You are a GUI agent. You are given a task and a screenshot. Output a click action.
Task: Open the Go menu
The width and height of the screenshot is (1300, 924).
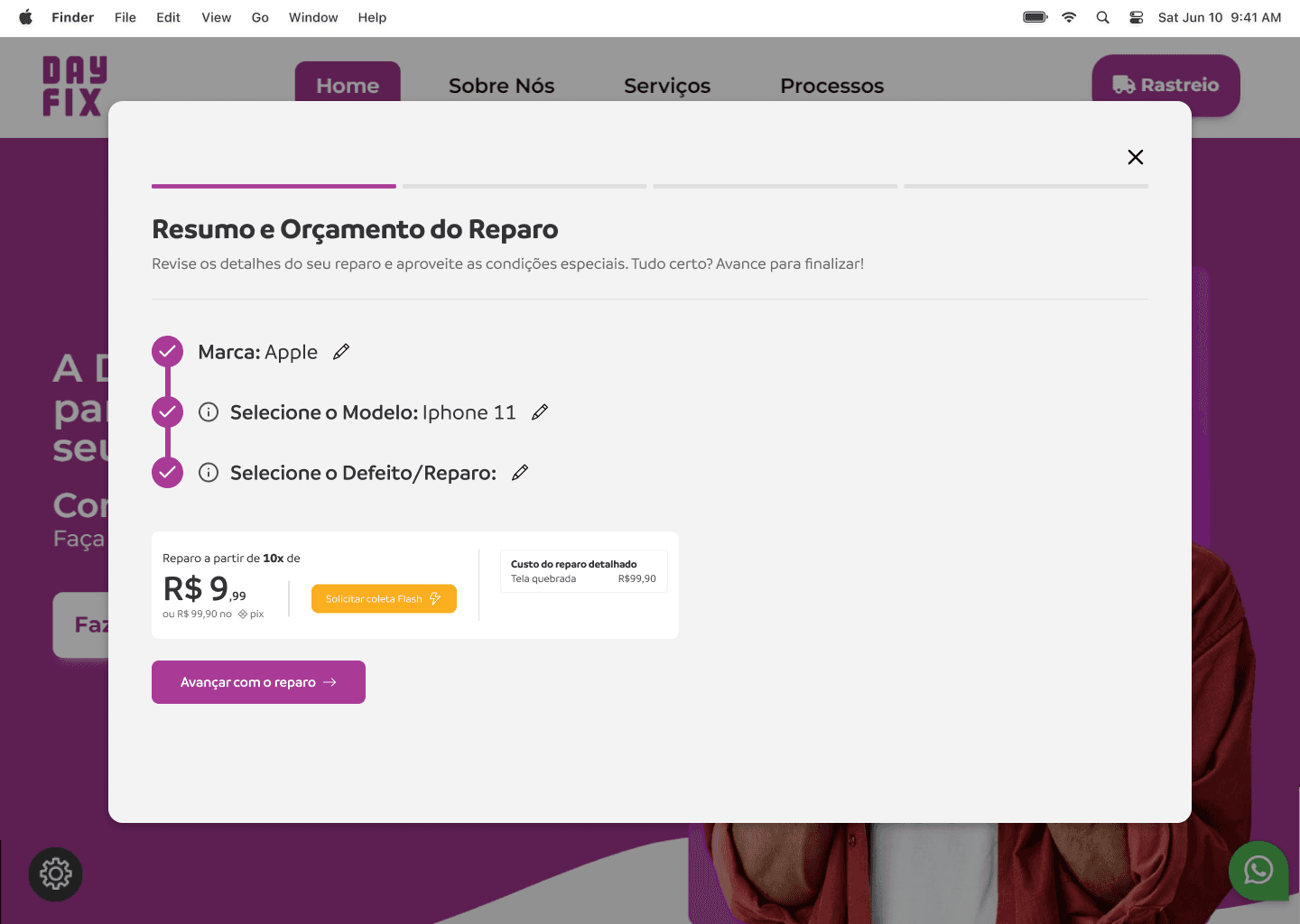(x=260, y=17)
